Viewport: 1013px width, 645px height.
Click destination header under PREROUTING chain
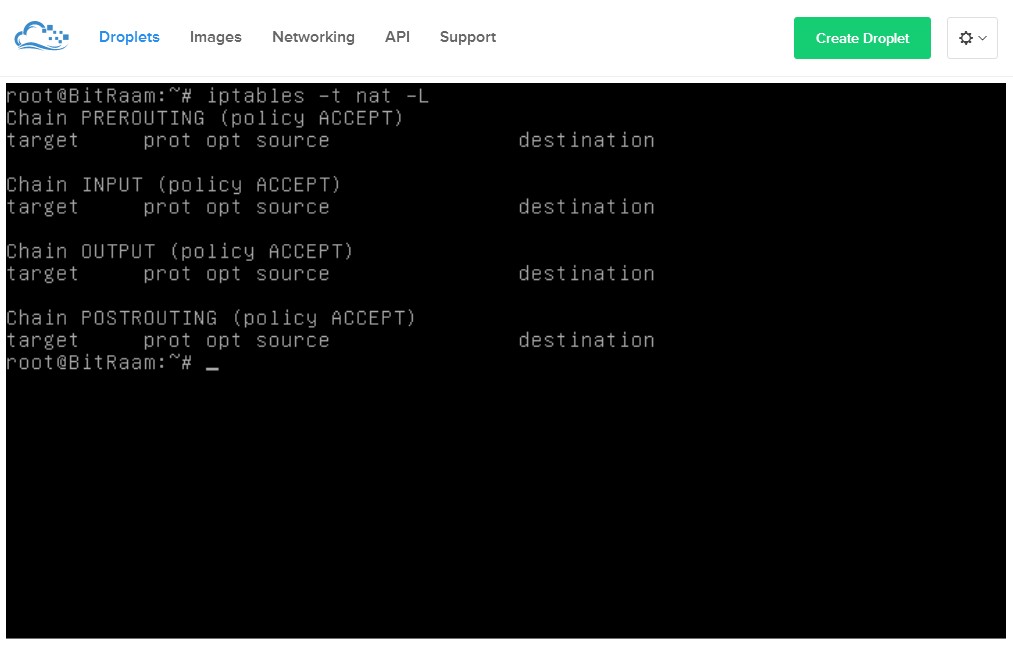point(587,140)
